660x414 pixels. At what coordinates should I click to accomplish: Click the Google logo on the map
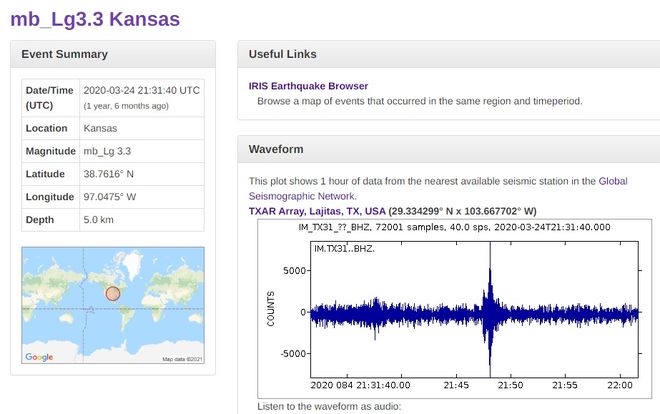pyautogui.click(x=39, y=357)
